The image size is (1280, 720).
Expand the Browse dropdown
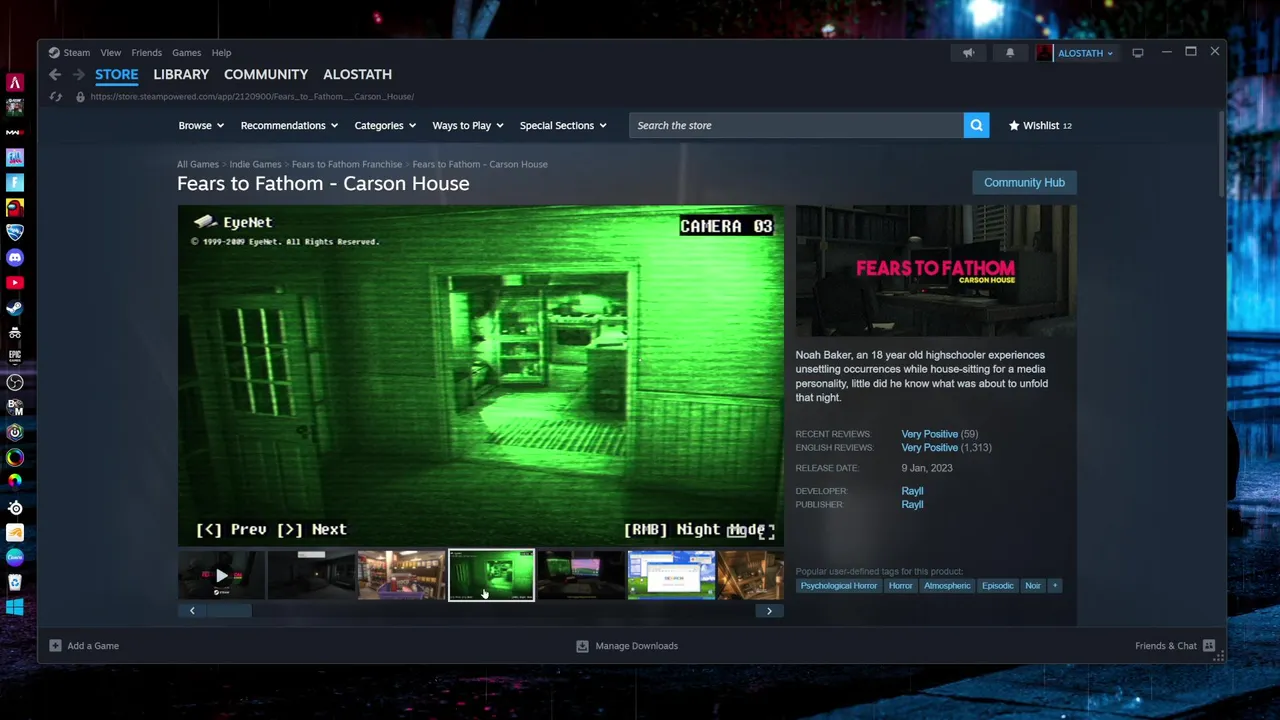201,125
